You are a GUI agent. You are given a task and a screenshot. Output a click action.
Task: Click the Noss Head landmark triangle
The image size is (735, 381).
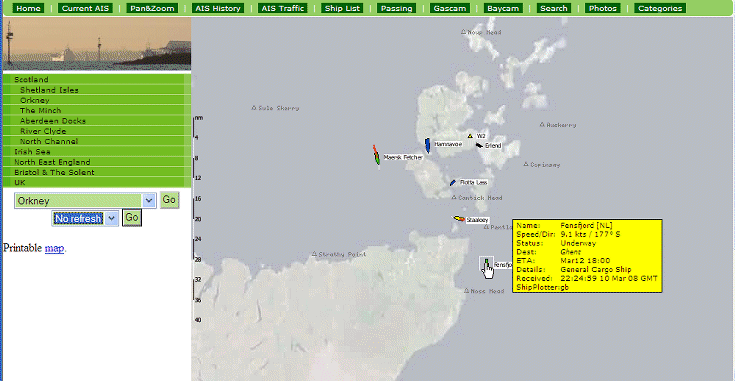pos(466,291)
